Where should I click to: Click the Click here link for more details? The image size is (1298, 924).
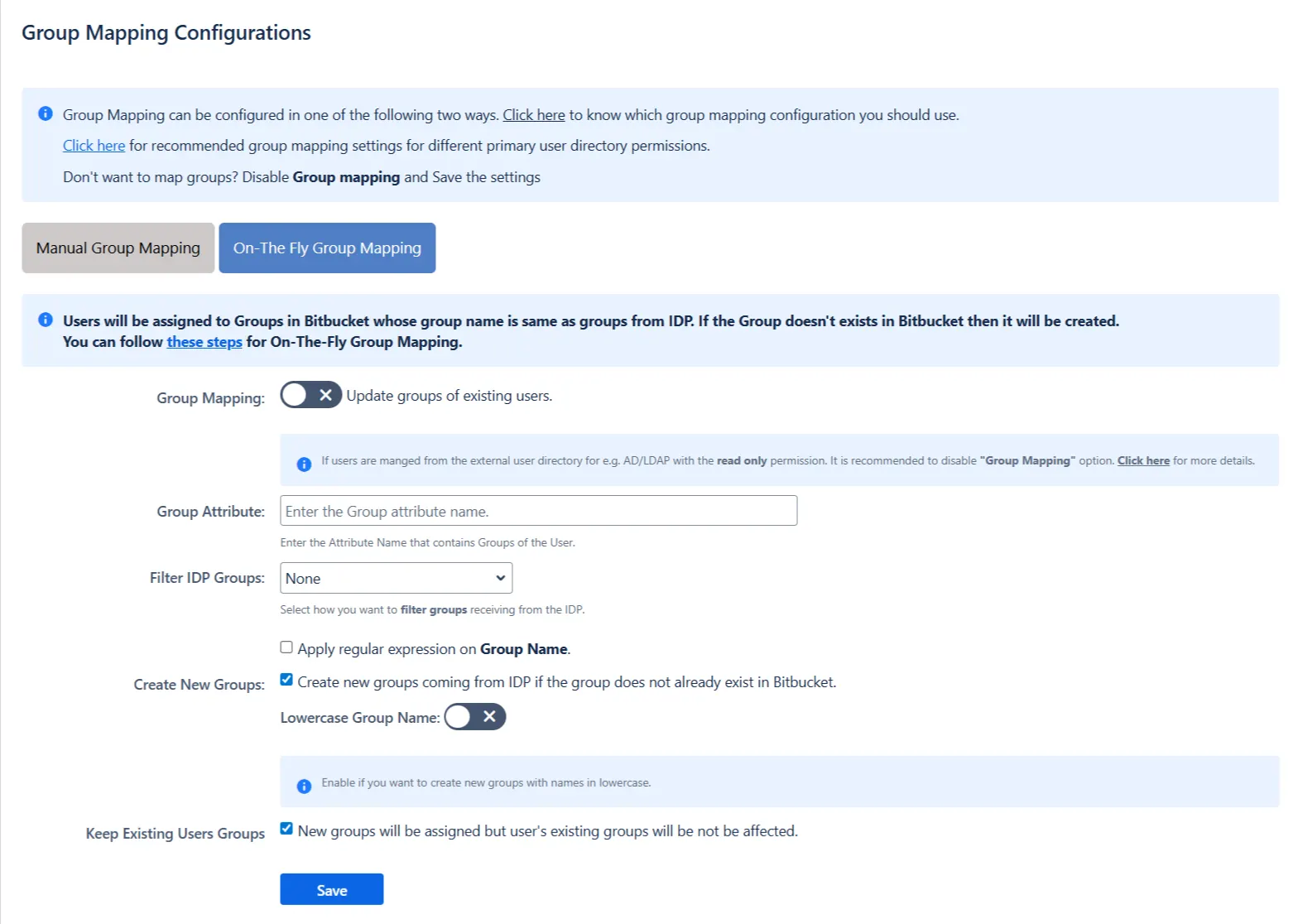(x=1143, y=460)
